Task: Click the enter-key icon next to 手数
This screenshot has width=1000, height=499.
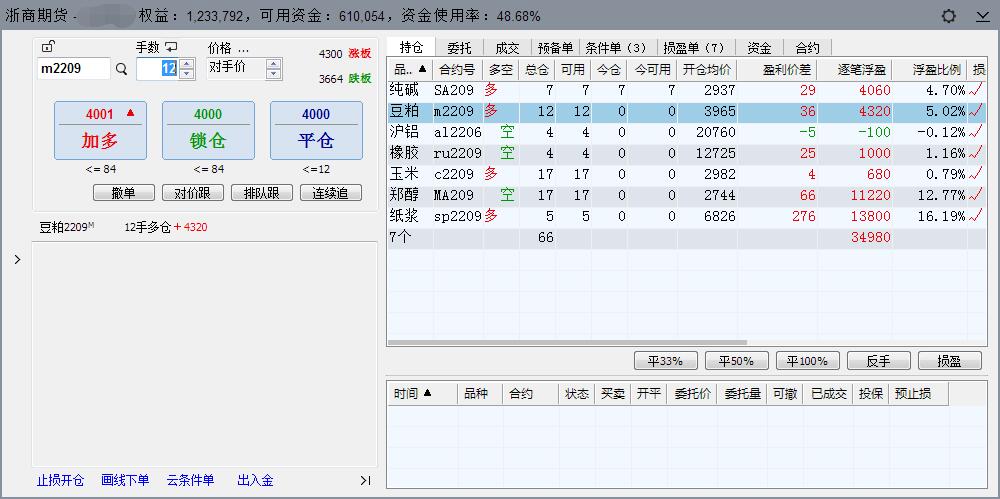Action: coord(171,47)
